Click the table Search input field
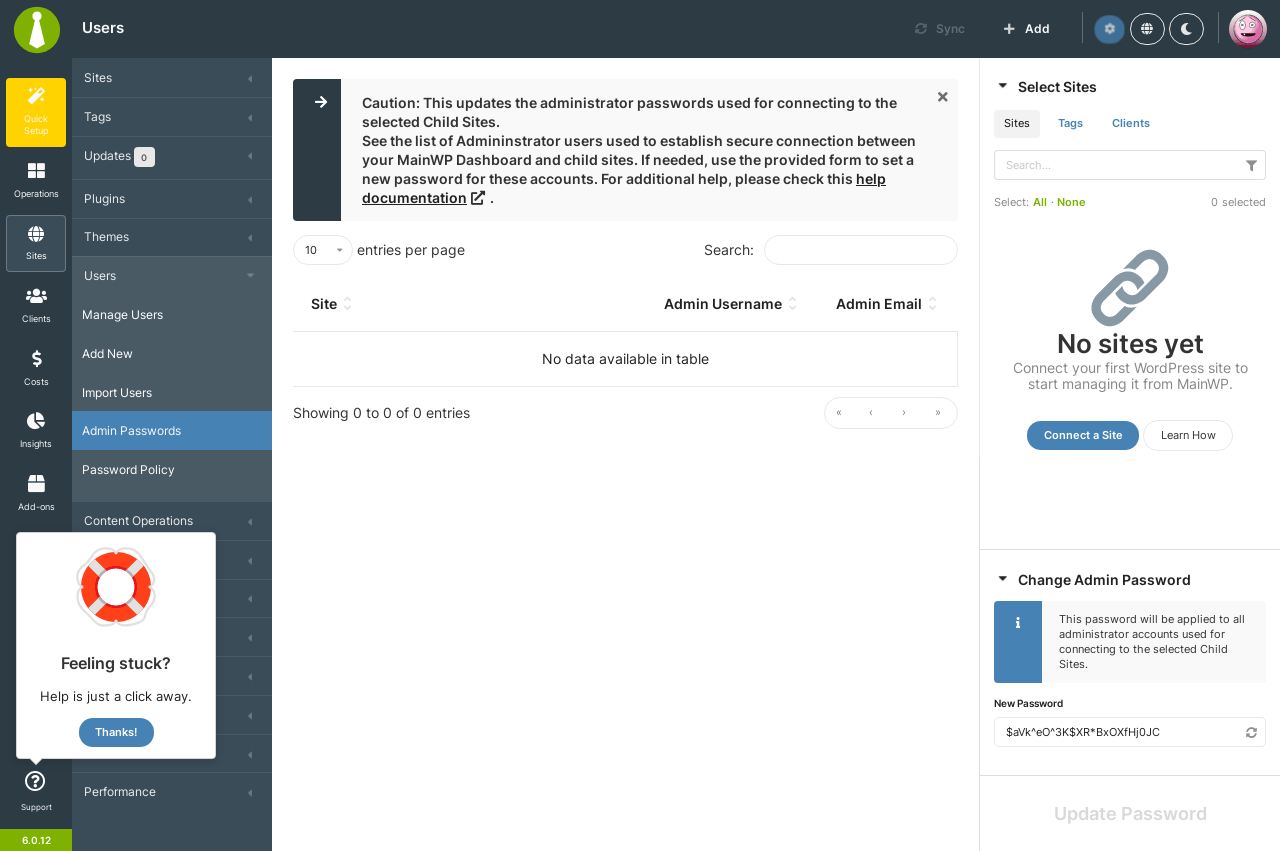Viewport: 1280px width, 851px height. tap(861, 250)
